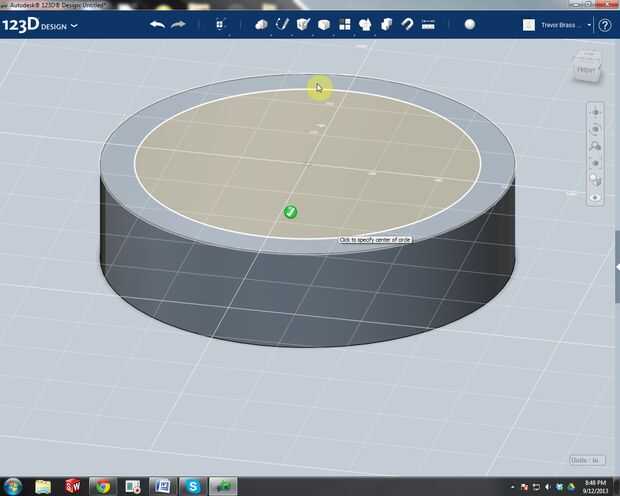Redo the last action
The image size is (620, 496).
pos(178,25)
